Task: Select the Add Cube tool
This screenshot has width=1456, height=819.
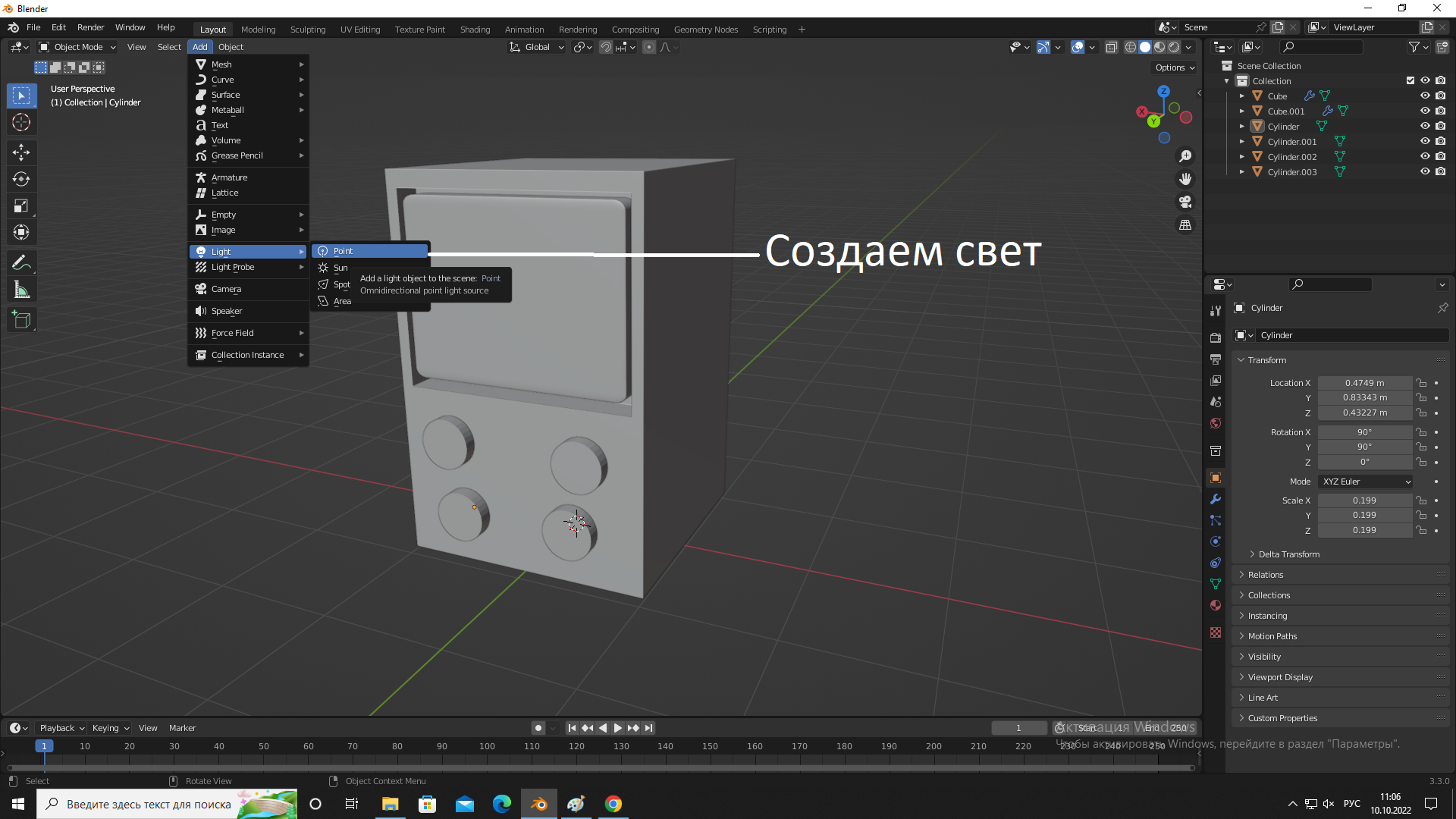Action: click(x=21, y=320)
